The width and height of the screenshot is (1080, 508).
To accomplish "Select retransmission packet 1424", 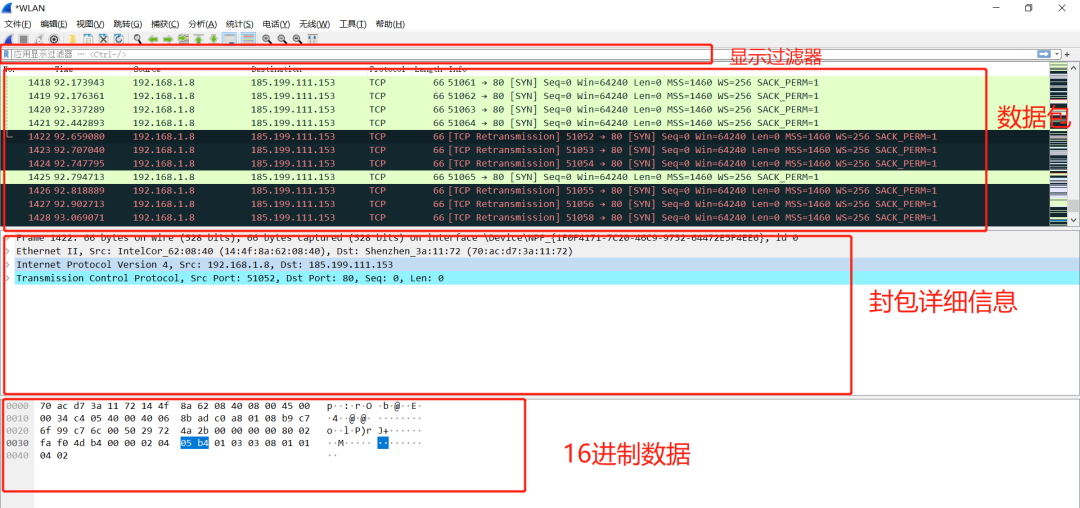I will point(523,163).
